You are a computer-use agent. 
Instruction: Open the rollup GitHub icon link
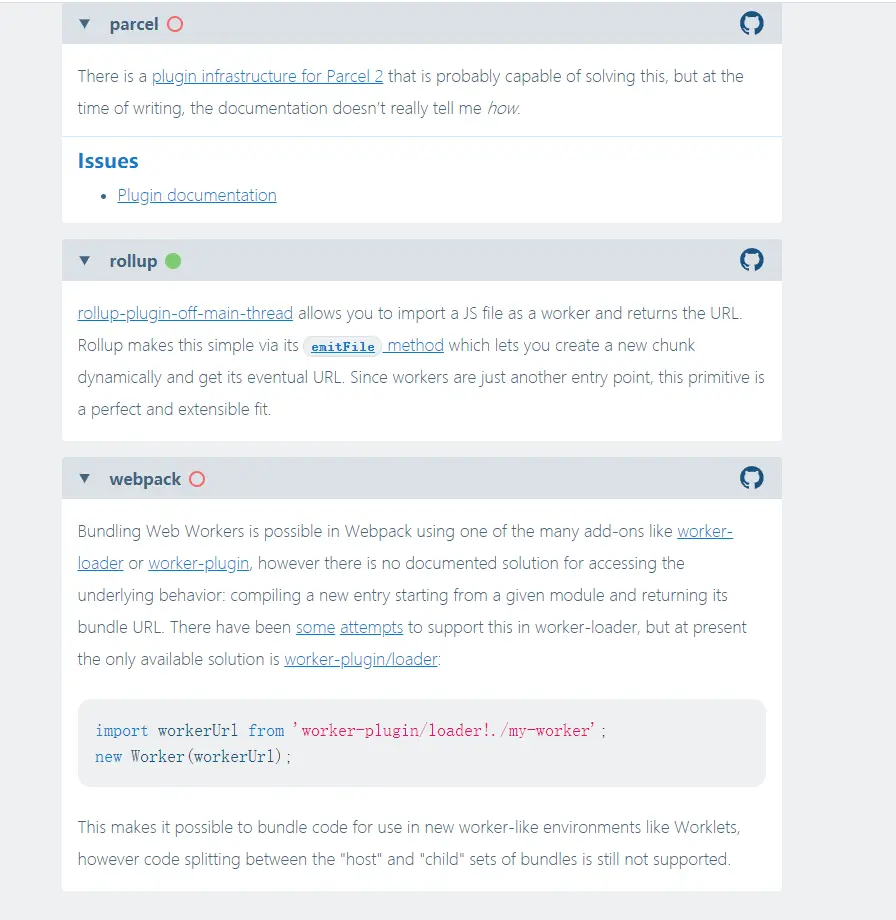click(751, 260)
